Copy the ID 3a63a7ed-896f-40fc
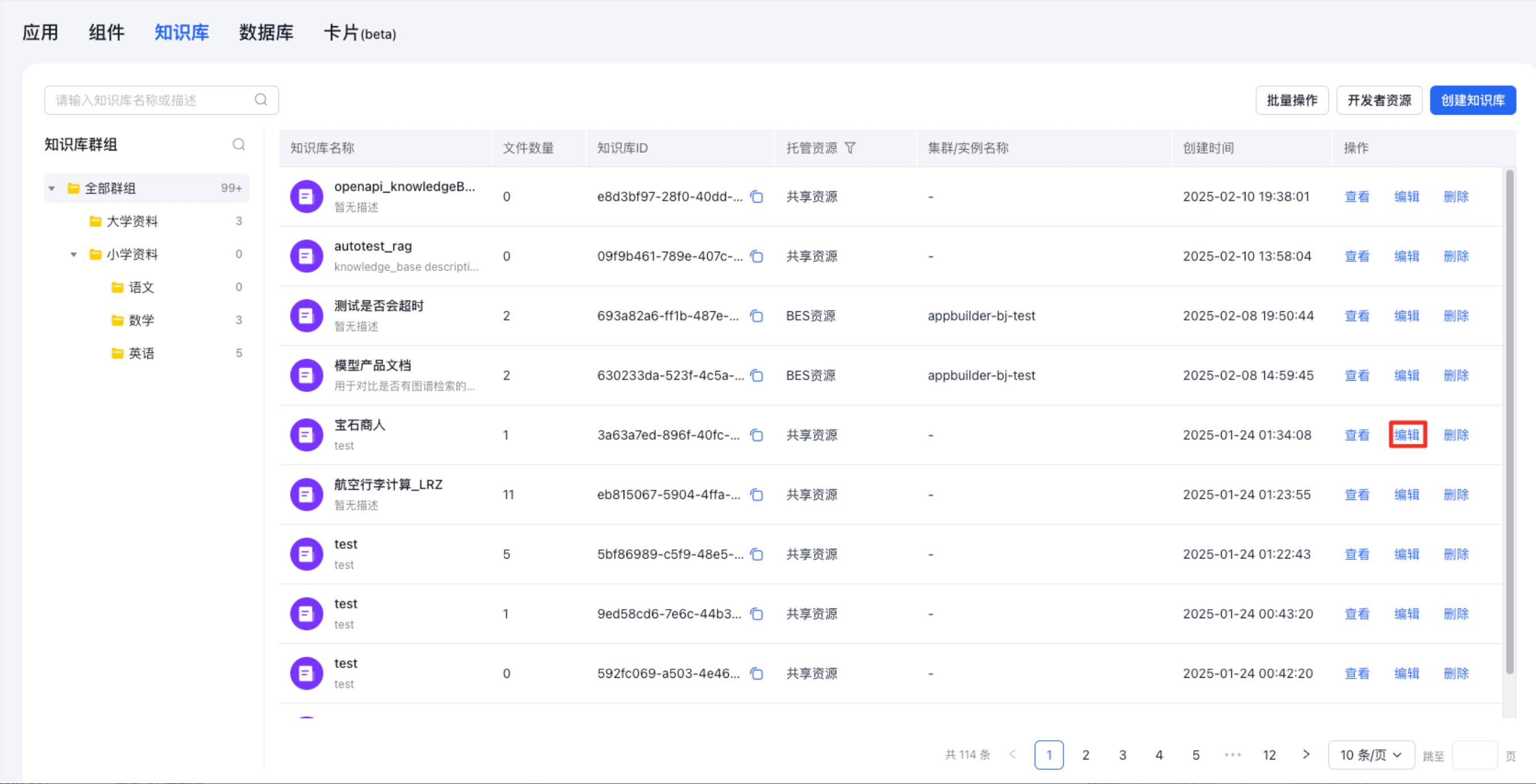 [x=757, y=435]
